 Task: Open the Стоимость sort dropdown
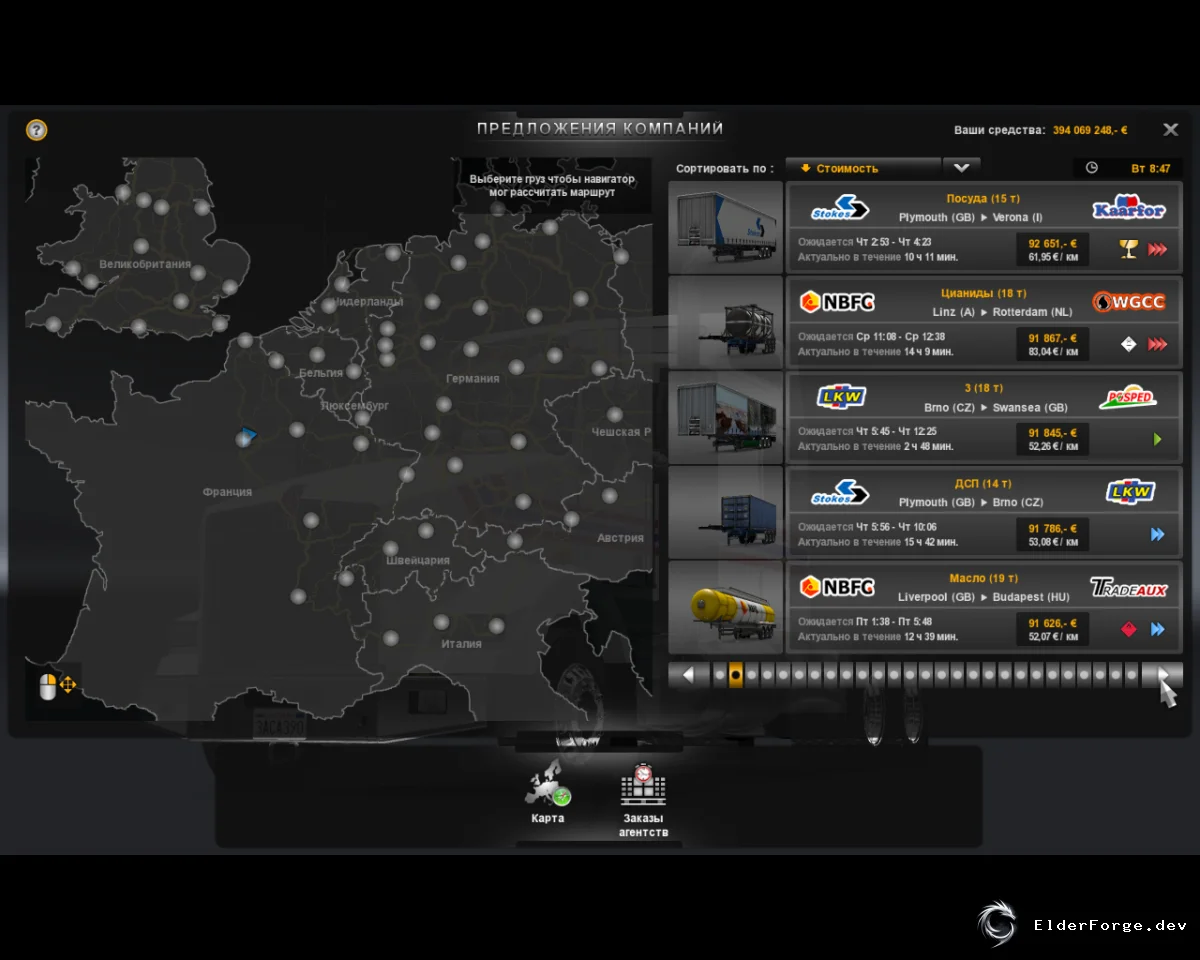(x=863, y=168)
